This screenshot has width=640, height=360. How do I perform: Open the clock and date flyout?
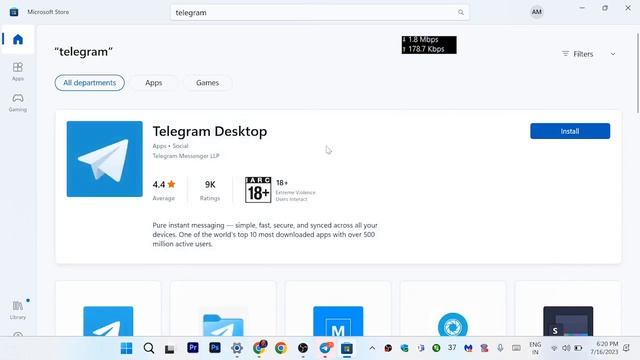pos(604,348)
